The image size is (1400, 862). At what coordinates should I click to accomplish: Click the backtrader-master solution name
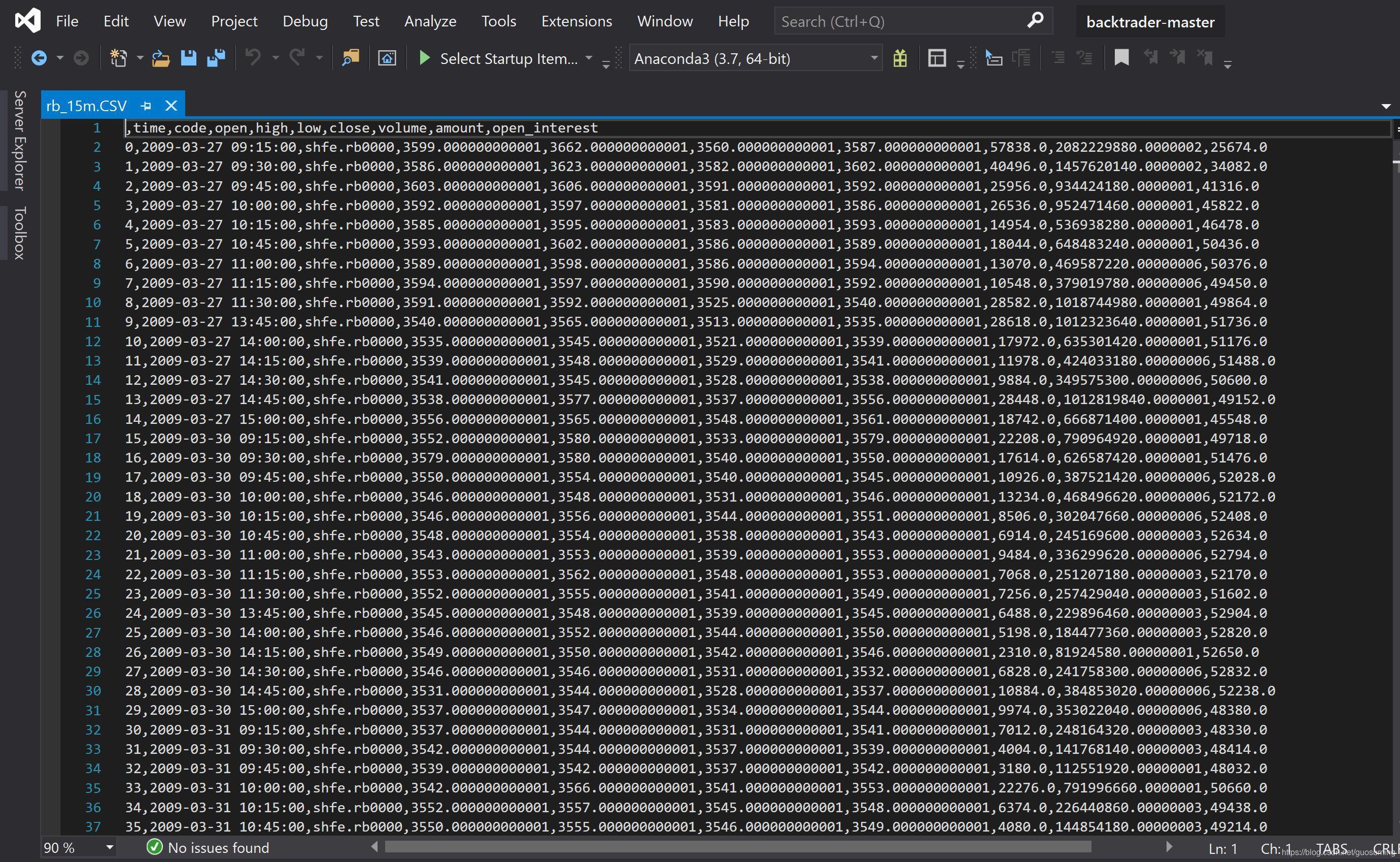click(x=1150, y=22)
